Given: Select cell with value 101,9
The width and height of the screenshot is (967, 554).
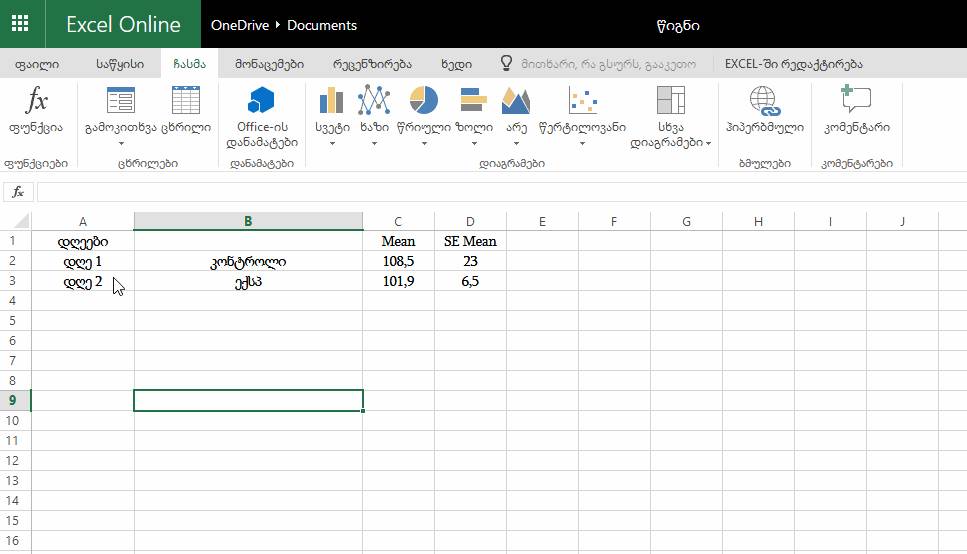Looking at the screenshot, I should [x=398, y=281].
